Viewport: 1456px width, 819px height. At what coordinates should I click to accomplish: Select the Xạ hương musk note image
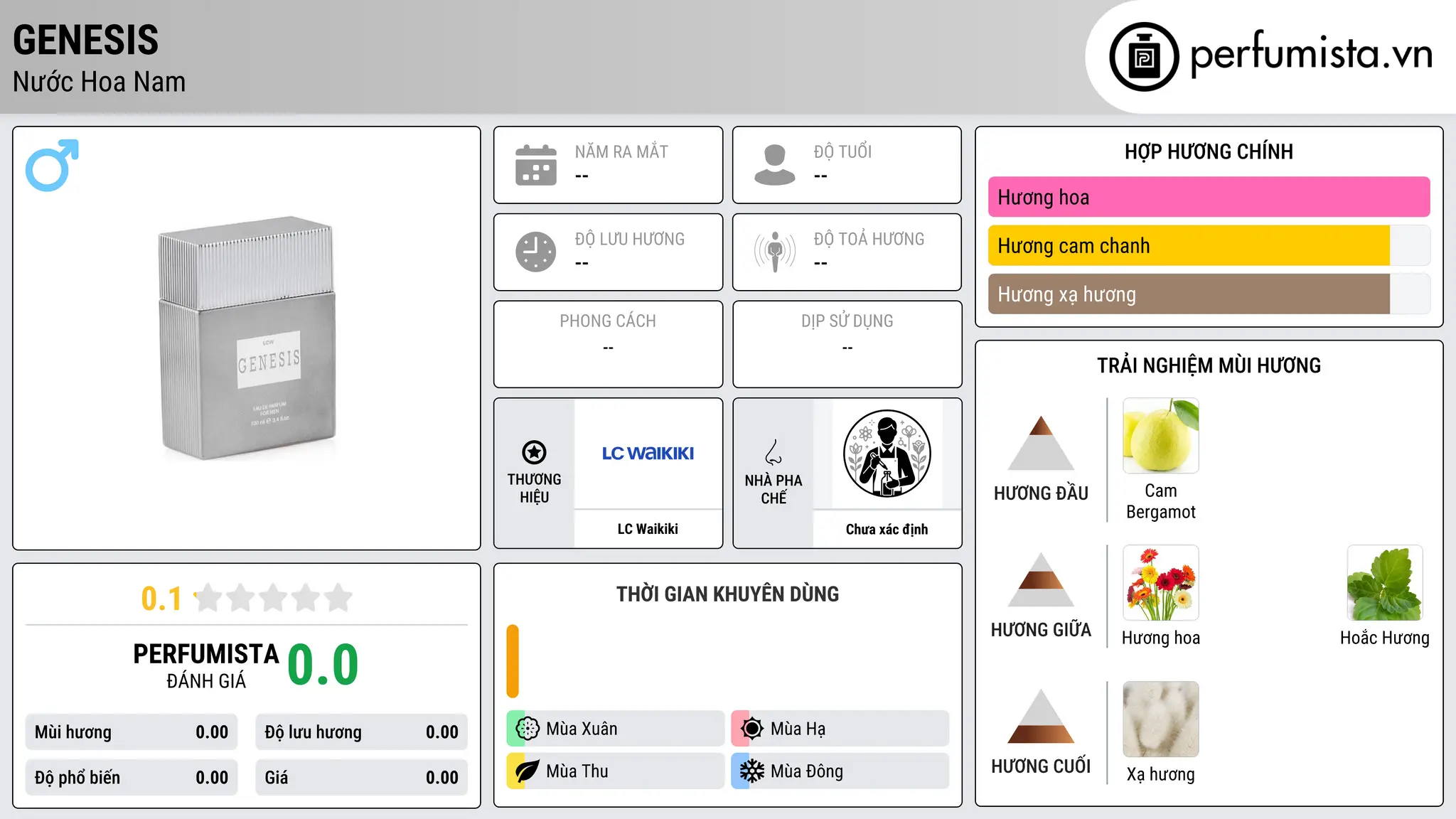click(x=1161, y=719)
